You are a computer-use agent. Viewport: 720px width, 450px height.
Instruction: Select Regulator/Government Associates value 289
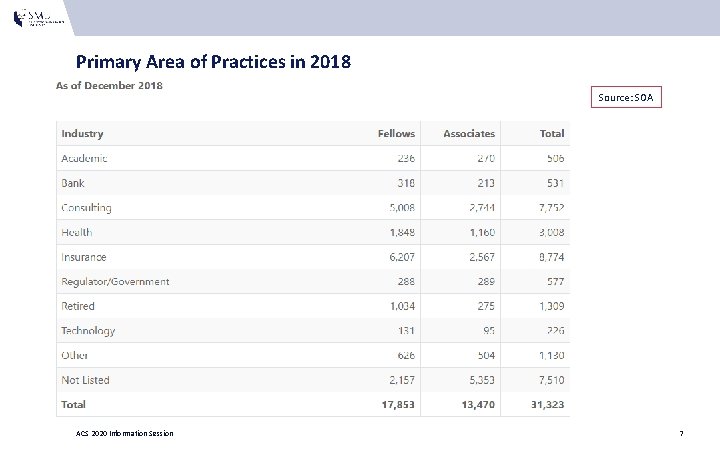click(486, 281)
